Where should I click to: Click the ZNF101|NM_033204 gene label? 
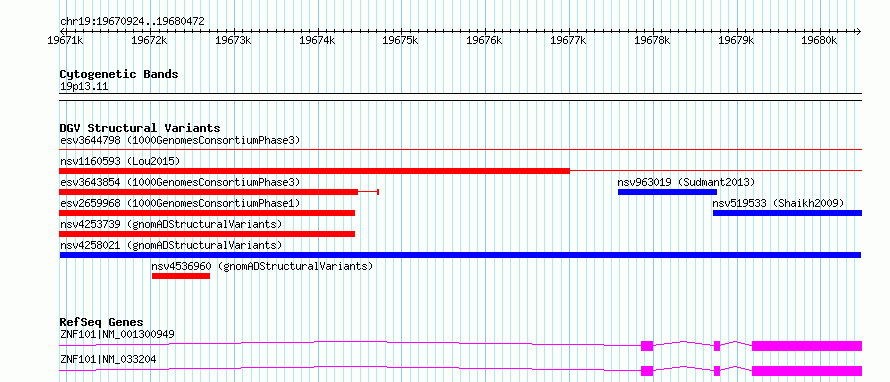[108, 359]
